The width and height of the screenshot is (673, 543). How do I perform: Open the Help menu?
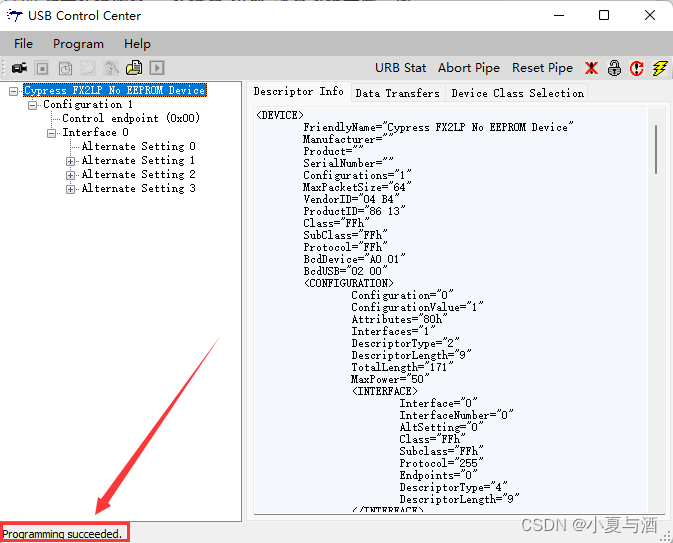coord(137,44)
